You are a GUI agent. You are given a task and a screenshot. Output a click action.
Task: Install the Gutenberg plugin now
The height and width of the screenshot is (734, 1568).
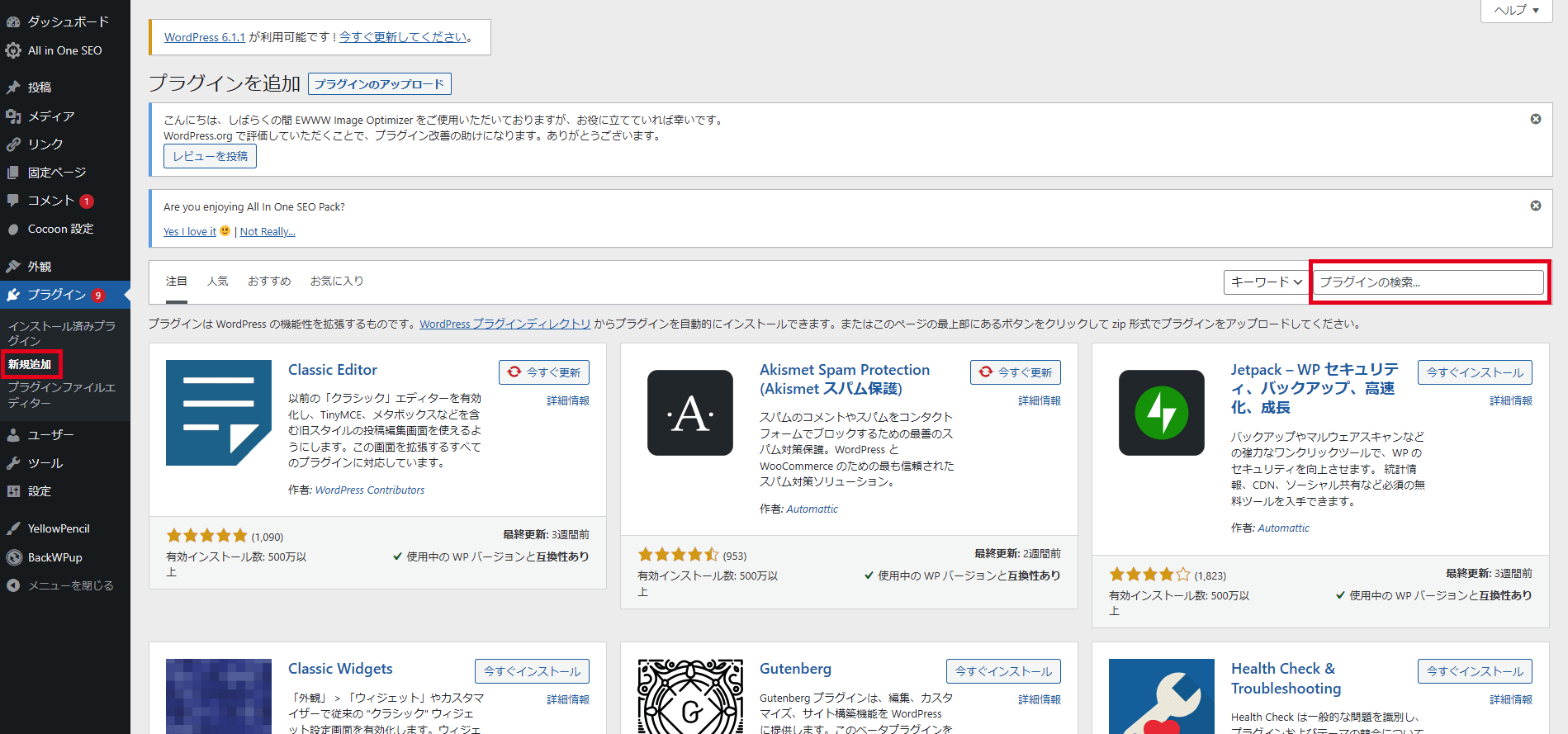point(1003,671)
